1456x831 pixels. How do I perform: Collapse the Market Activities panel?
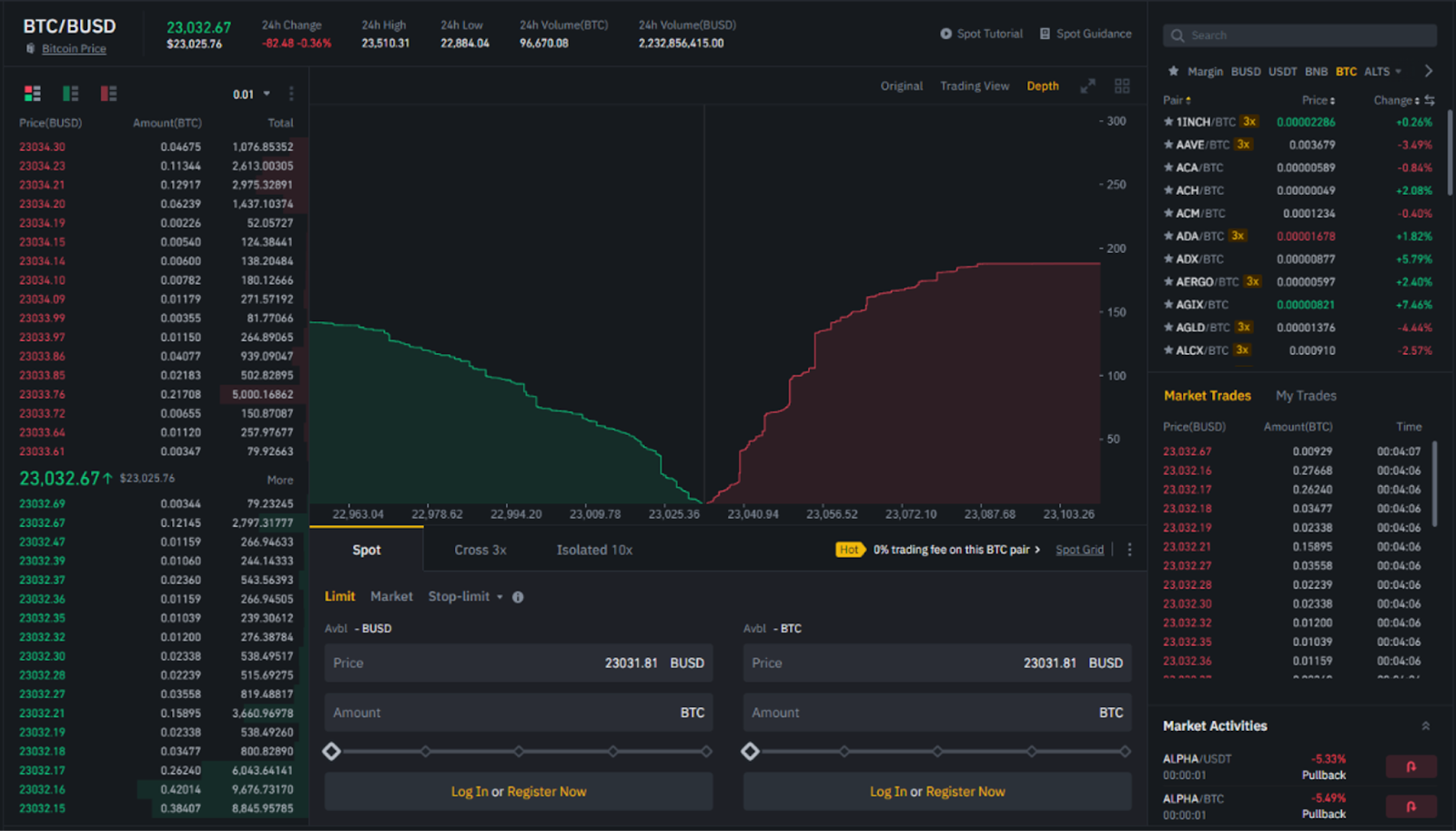pos(1425,725)
